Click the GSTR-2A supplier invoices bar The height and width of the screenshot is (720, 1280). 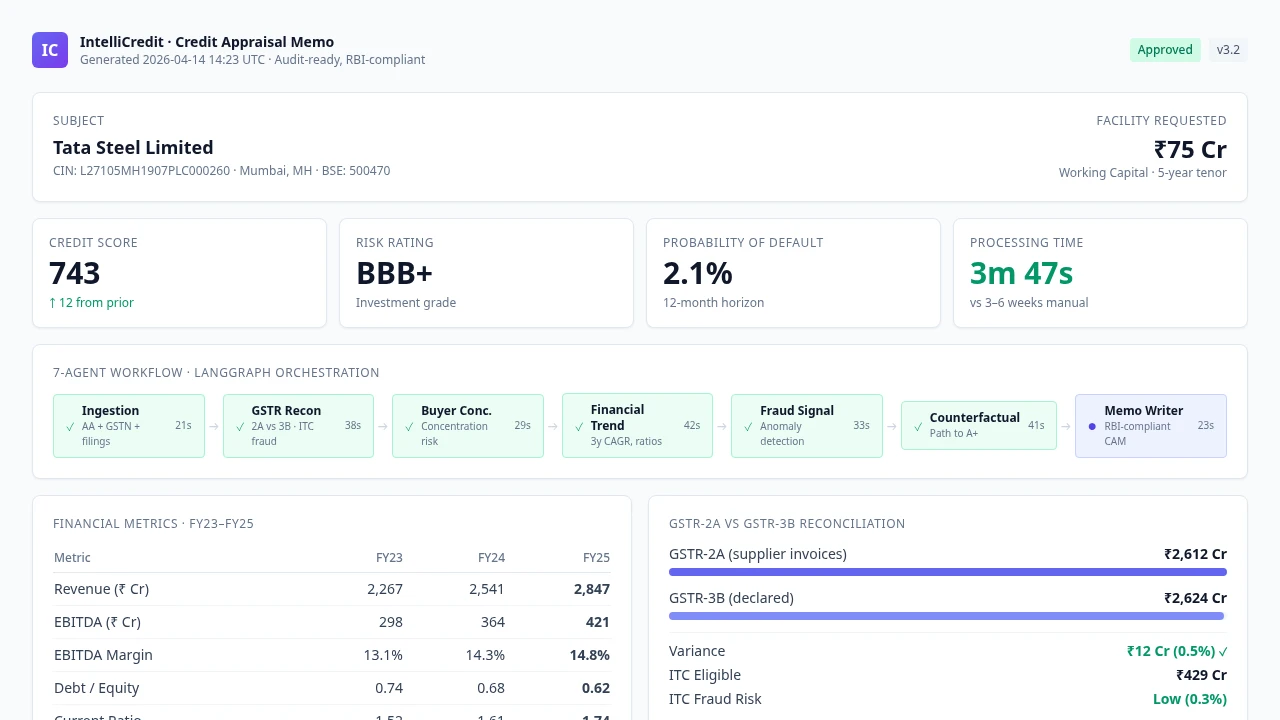[x=948, y=572]
